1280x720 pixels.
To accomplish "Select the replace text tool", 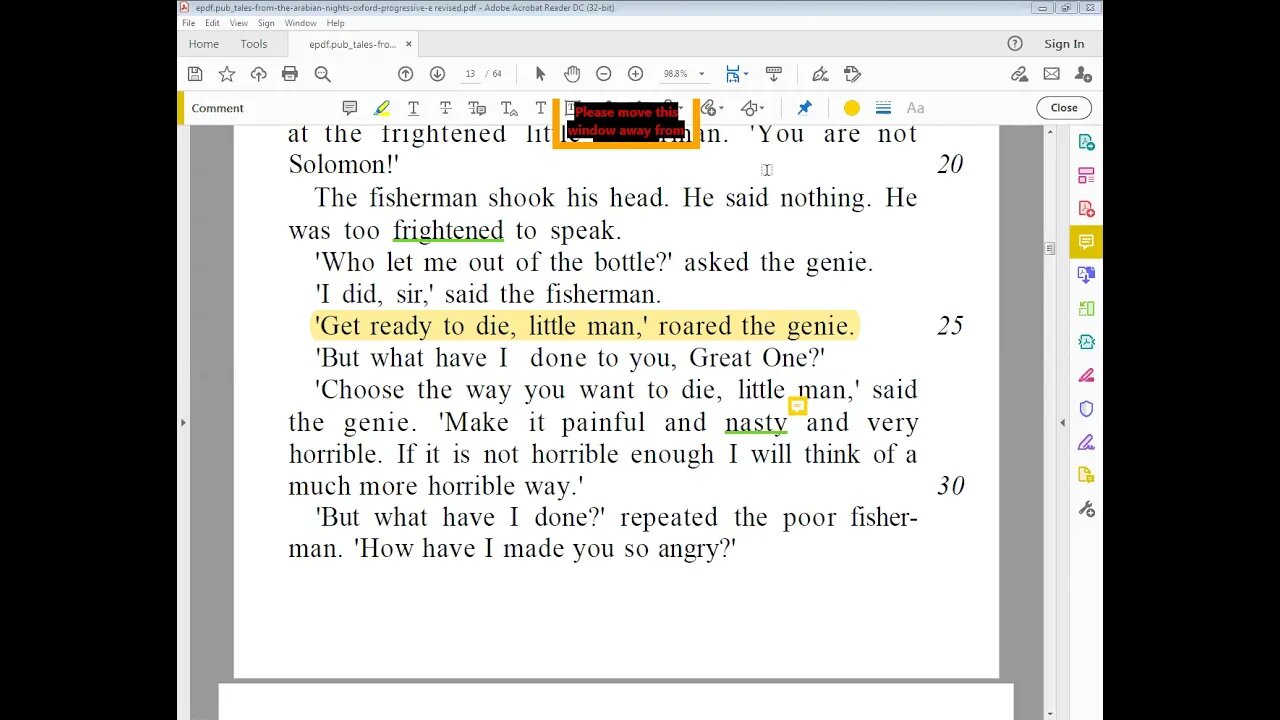I will (x=477, y=108).
